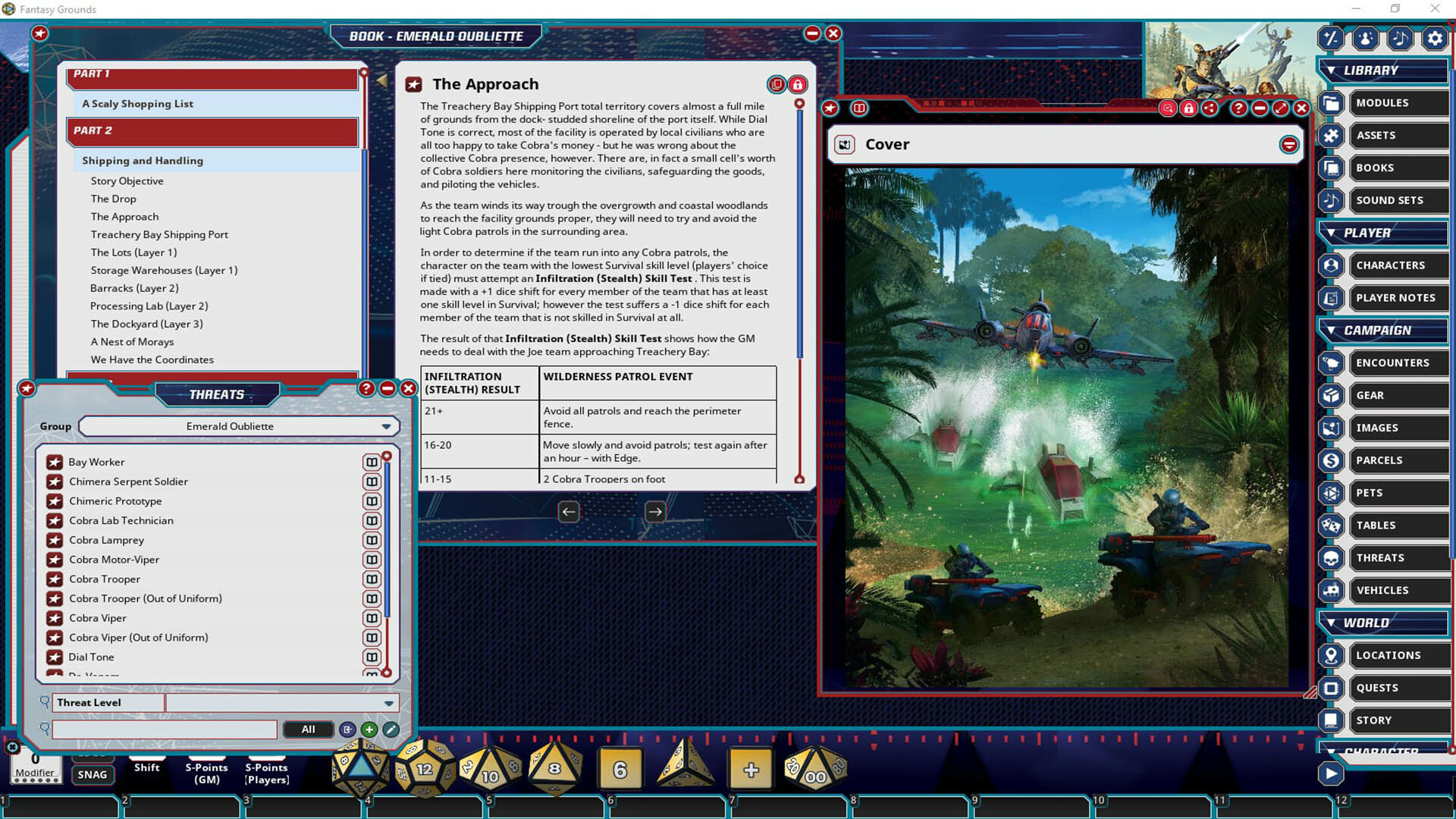Toggle the radial menu icon beside Cobra Trooper
The height and width of the screenshot is (819, 1456).
point(372,579)
